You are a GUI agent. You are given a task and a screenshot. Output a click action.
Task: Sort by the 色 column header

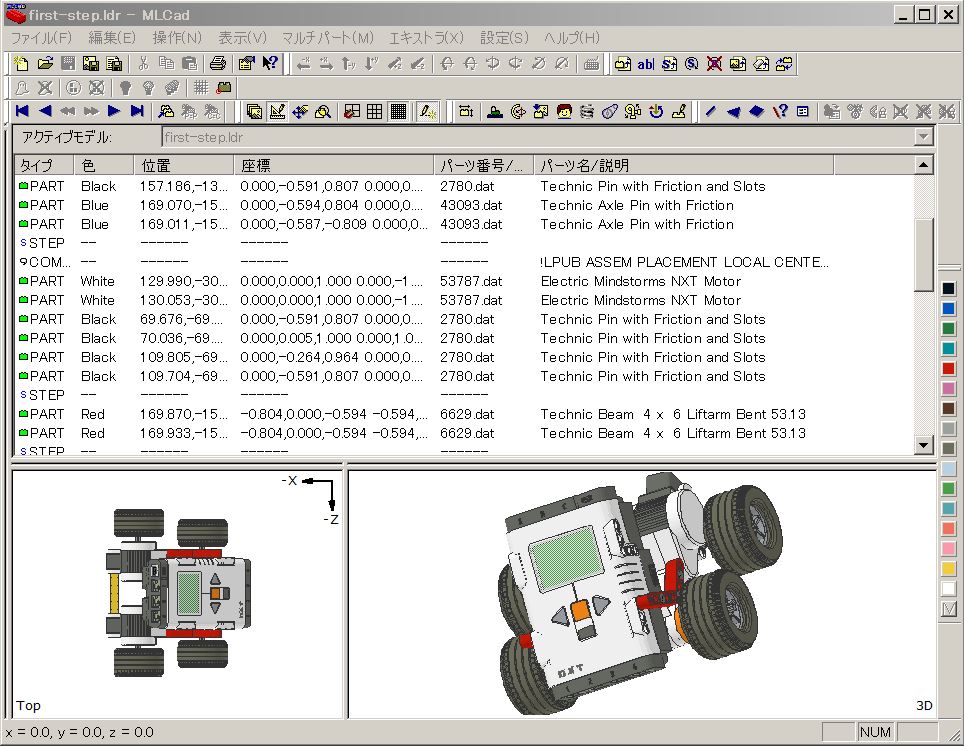point(104,165)
